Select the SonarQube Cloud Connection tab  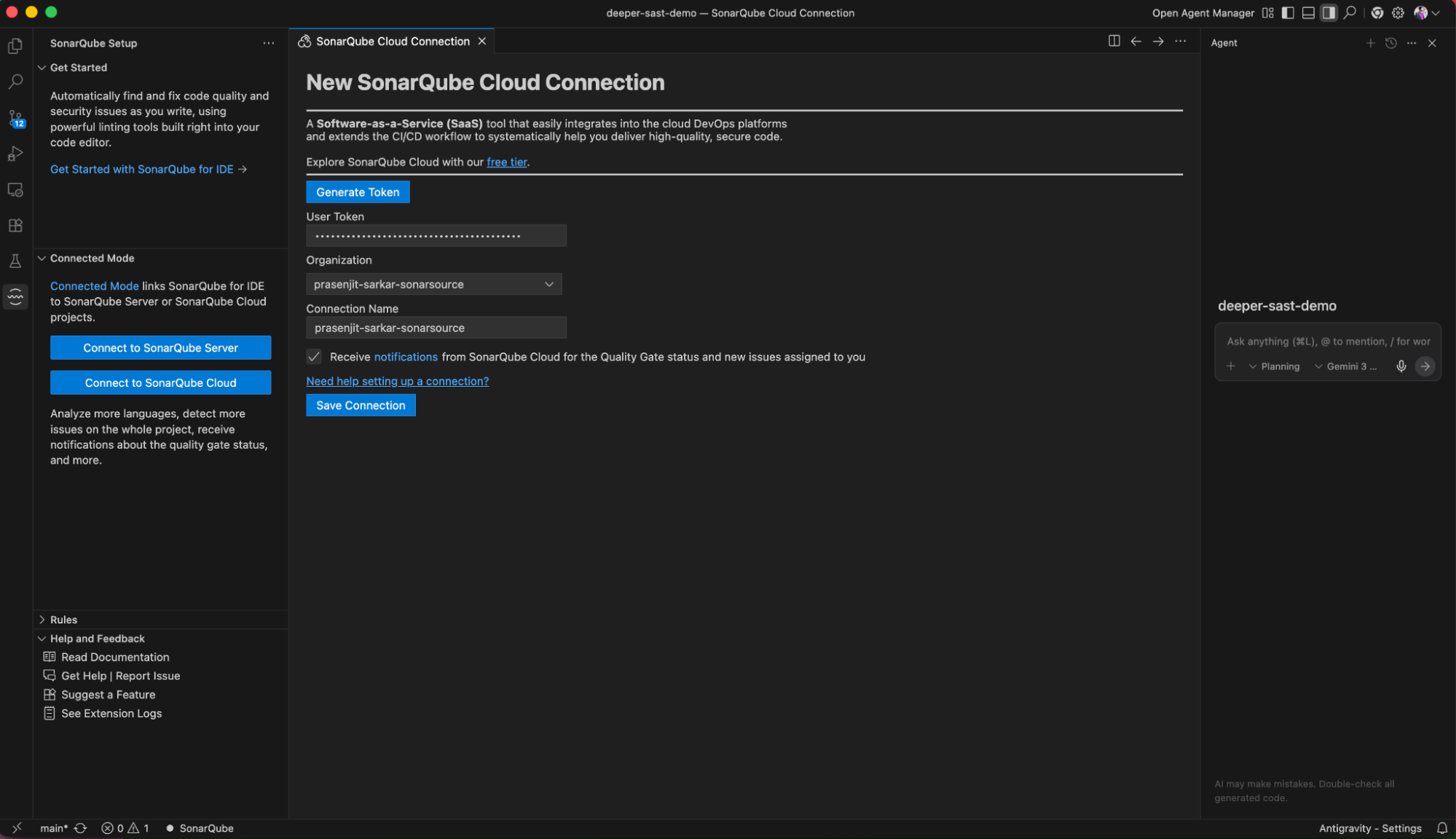pos(392,42)
